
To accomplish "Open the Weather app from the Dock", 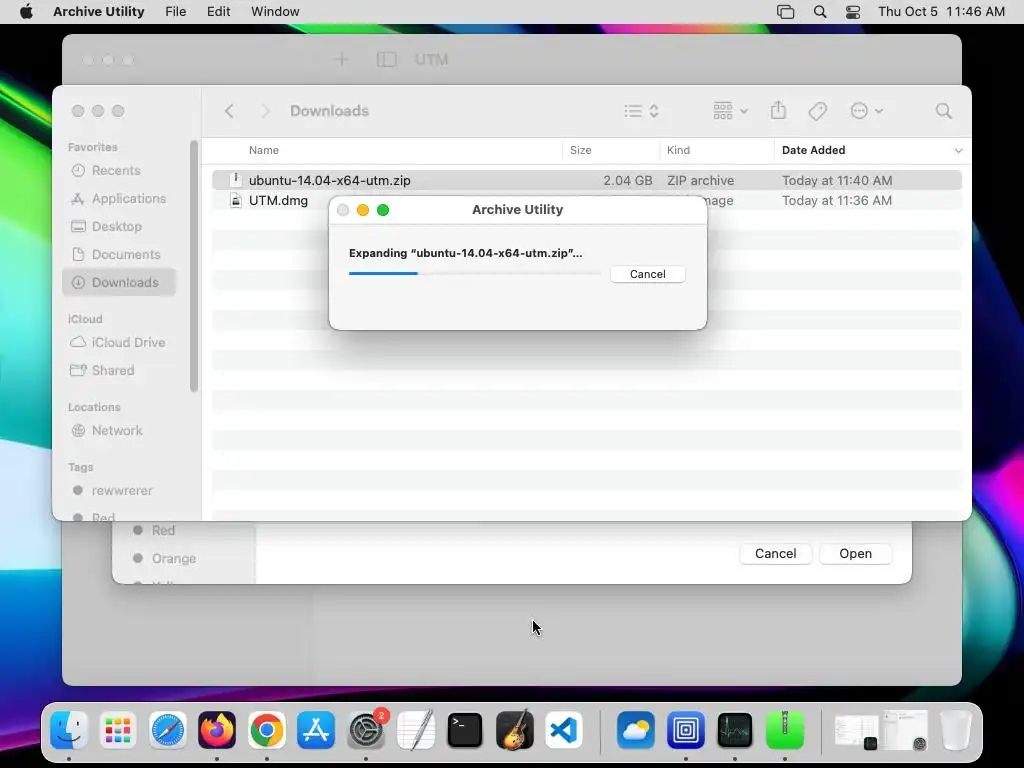I will [x=635, y=730].
